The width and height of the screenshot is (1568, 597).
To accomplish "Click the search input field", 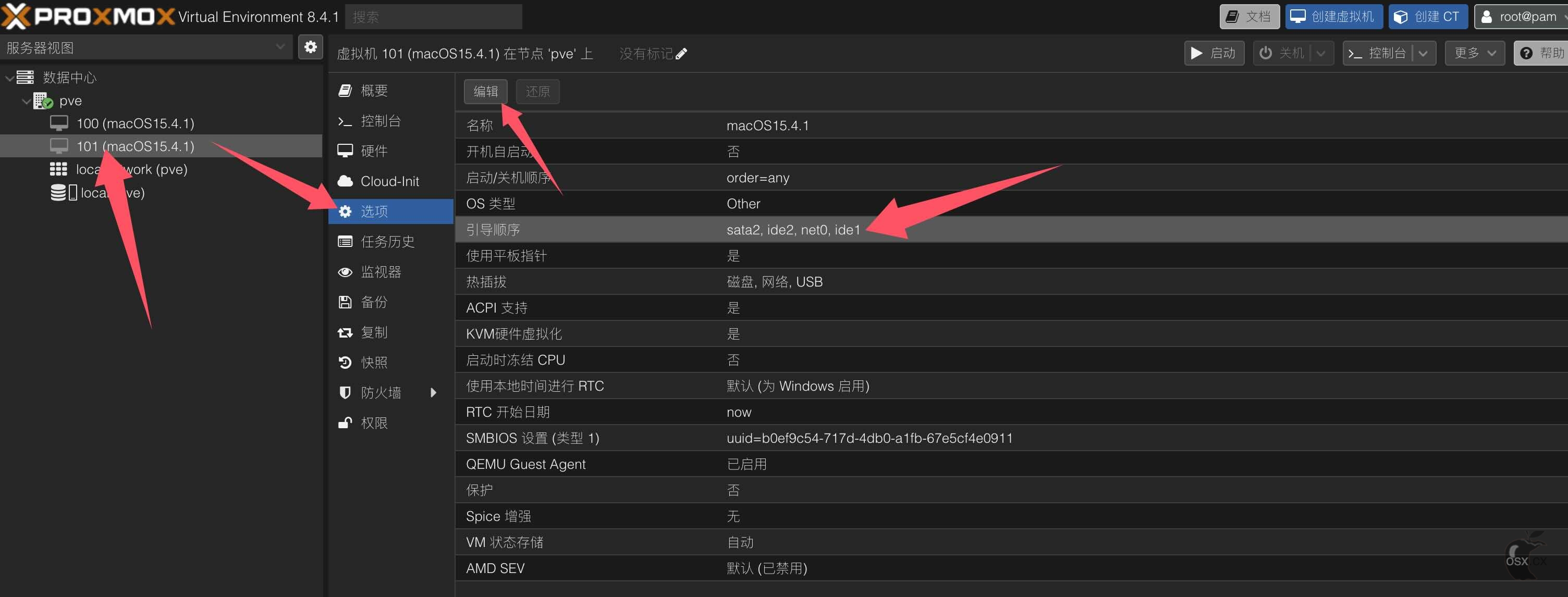I will coord(433,17).
